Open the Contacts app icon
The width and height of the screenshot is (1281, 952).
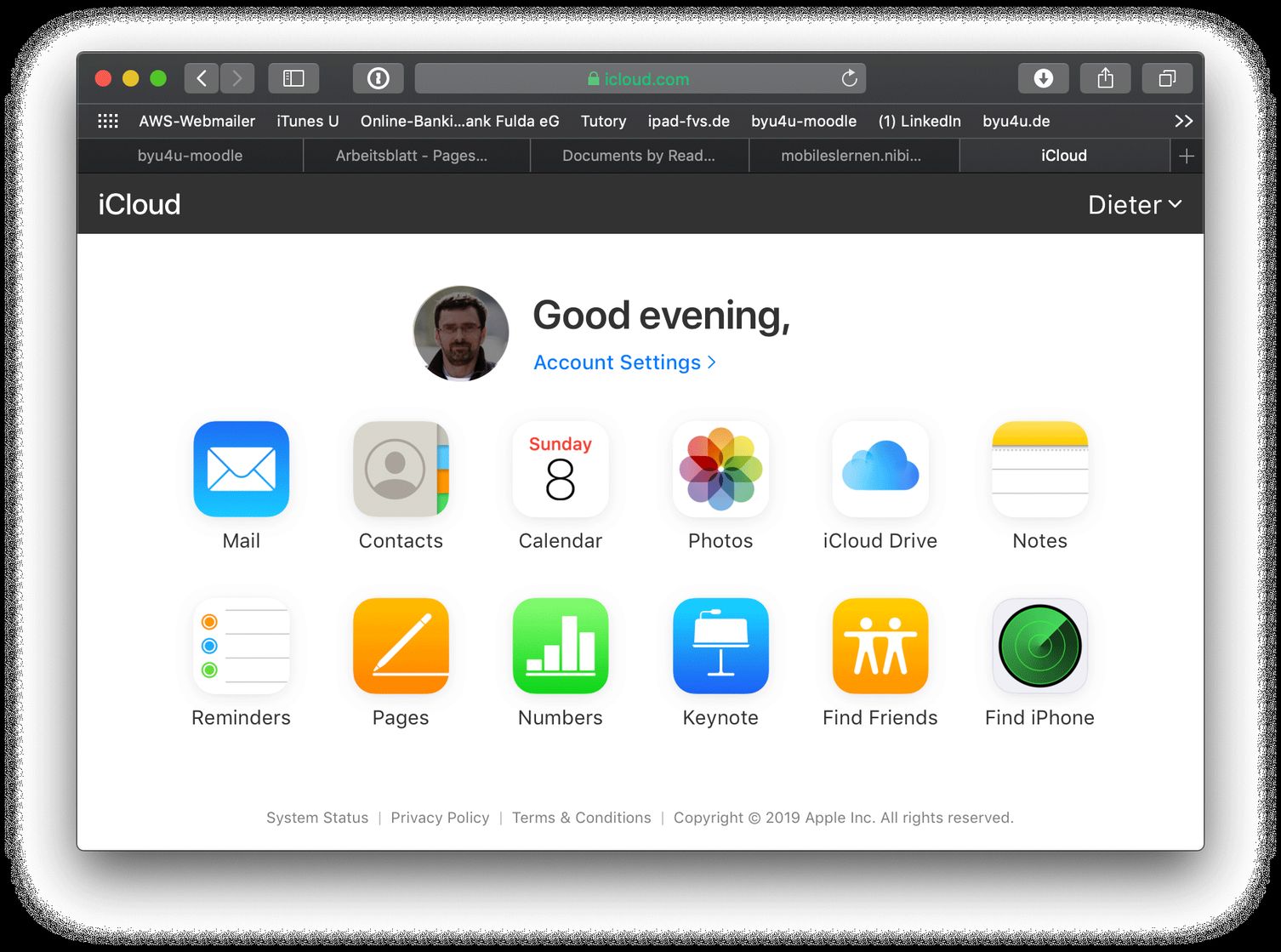[401, 469]
